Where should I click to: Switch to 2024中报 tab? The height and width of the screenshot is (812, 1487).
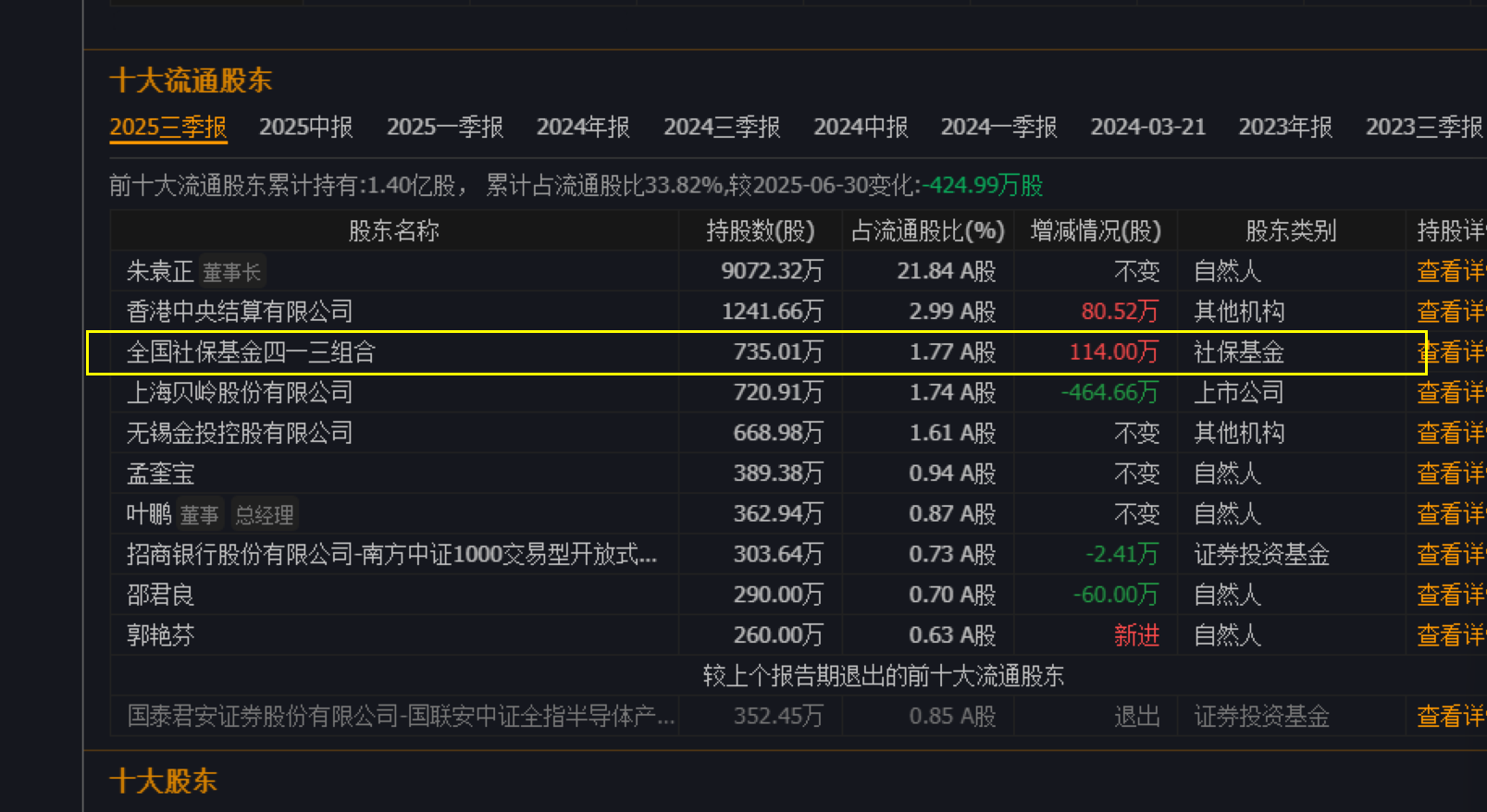pyautogui.click(x=861, y=127)
